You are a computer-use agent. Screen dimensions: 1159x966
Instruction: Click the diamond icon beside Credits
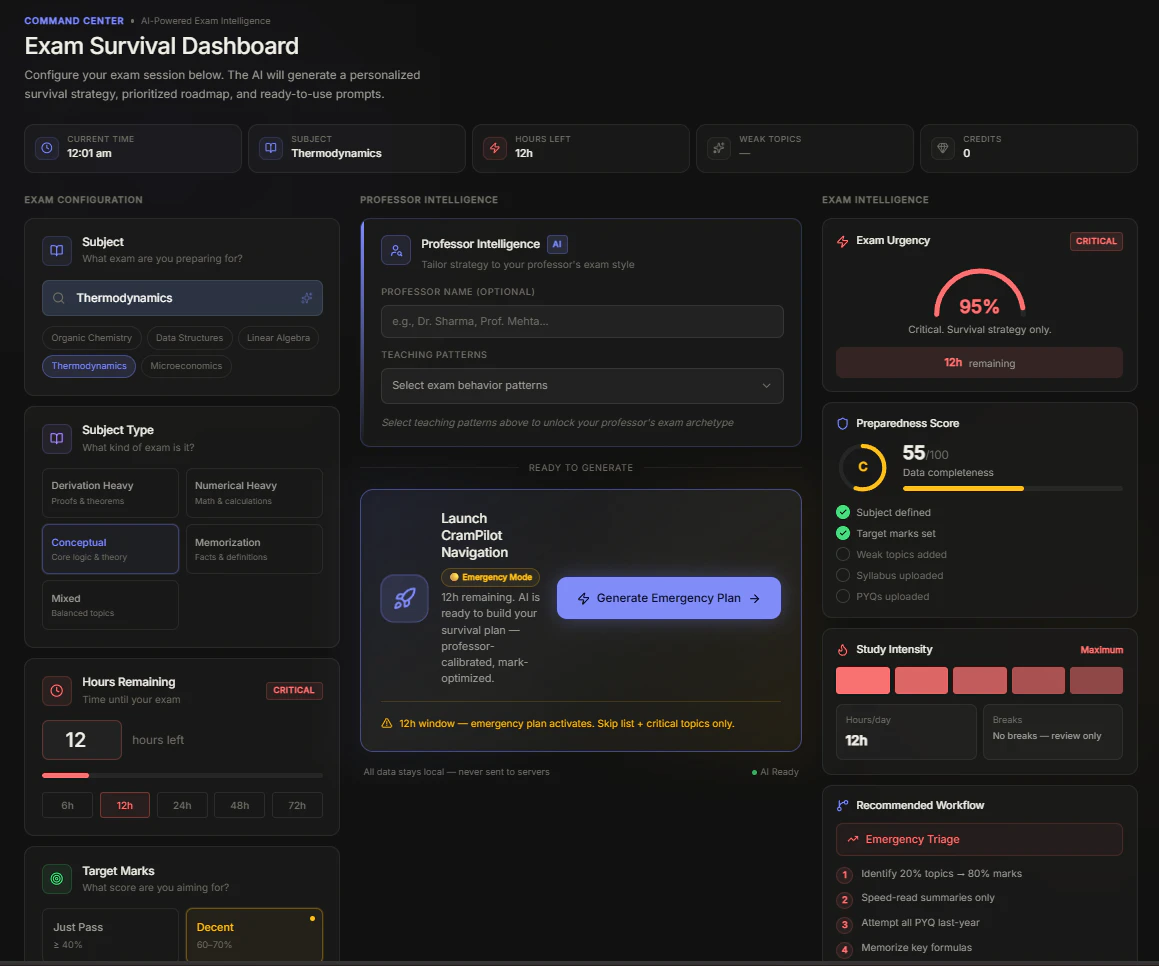[942, 147]
